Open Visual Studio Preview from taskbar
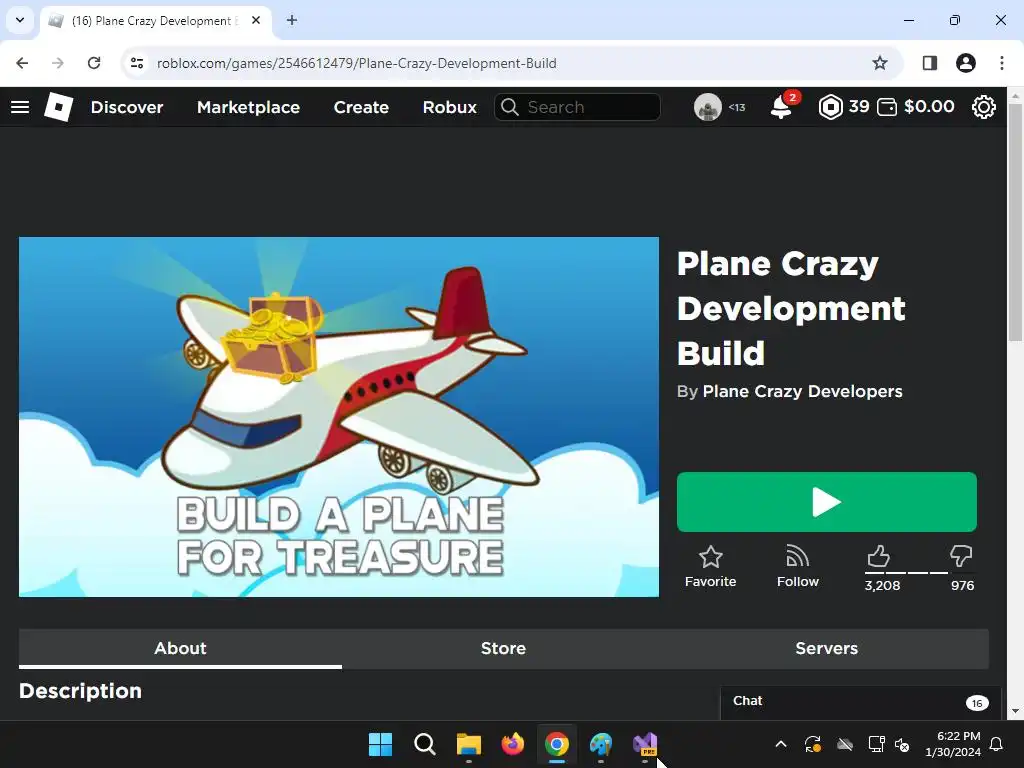This screenshot has height=768, width=1024. tap(645, 744)
